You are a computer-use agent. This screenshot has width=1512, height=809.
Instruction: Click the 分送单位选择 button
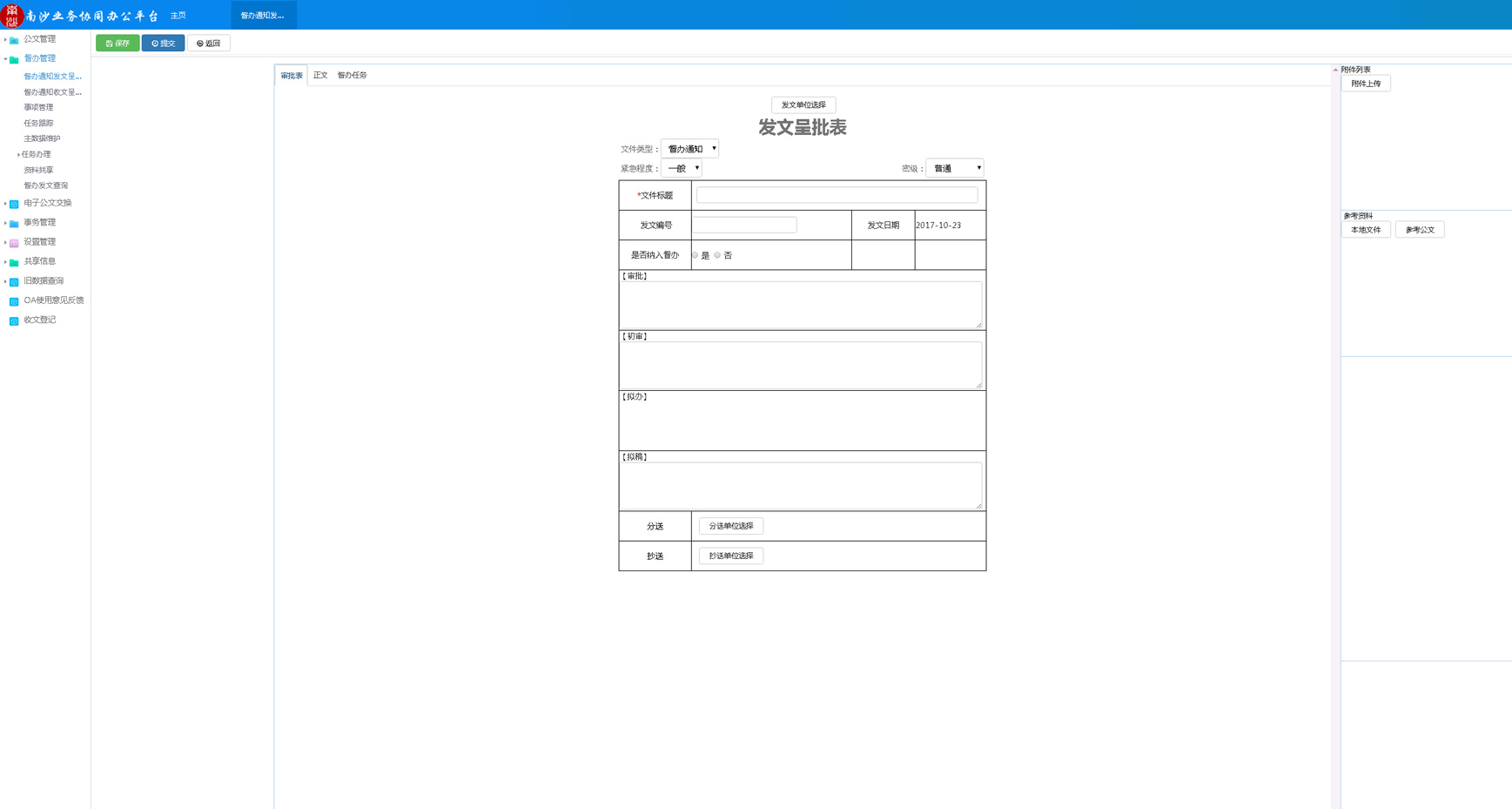tap(730, 526)
